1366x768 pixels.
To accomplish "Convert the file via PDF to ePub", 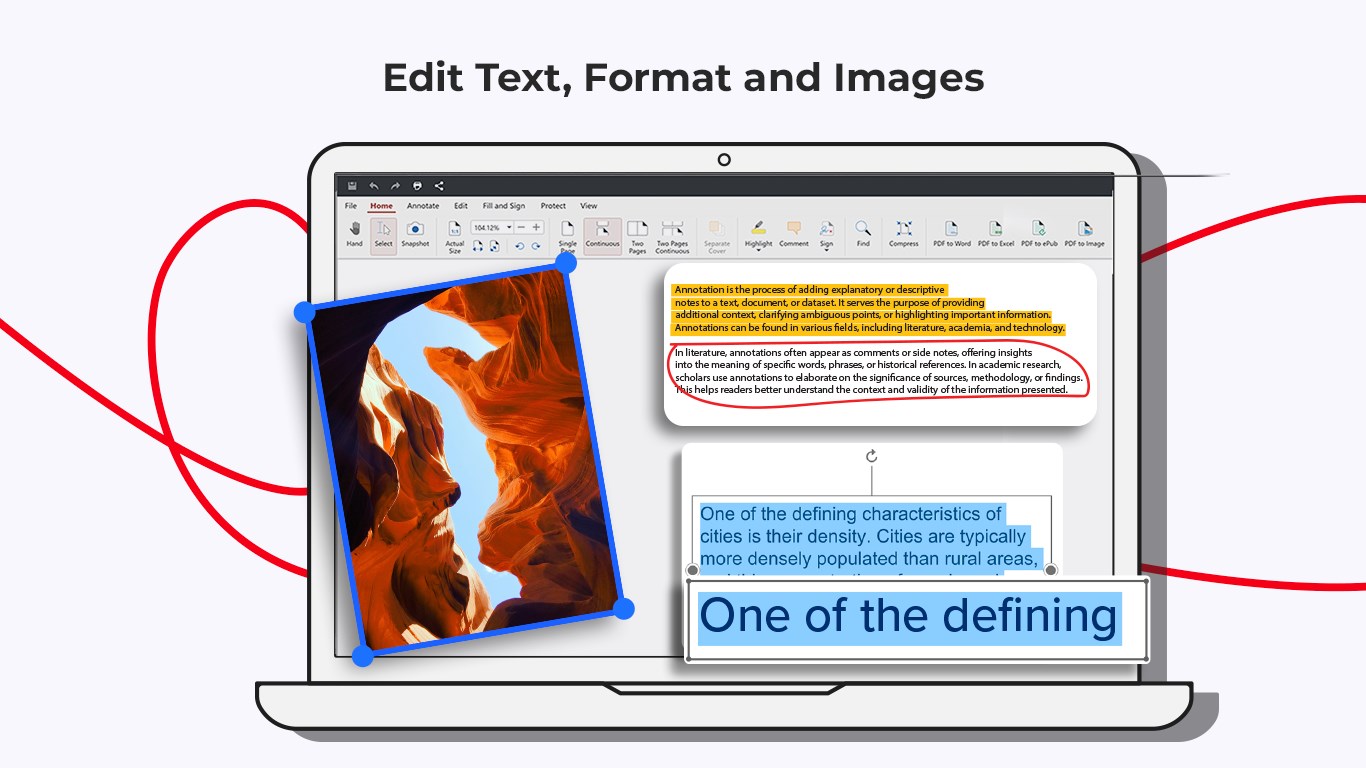I will coord(1039,232).
